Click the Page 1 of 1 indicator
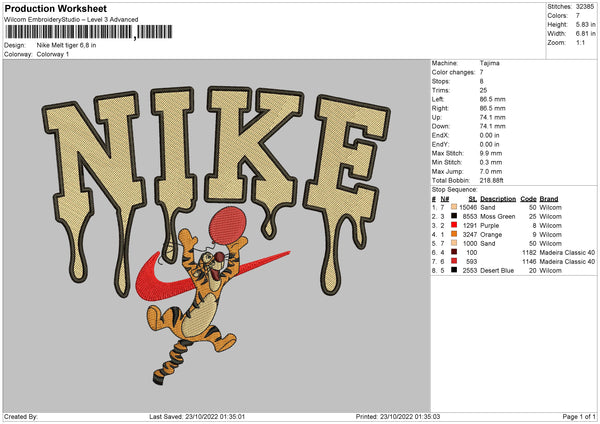This screenshot has height=424, width=600. pyautogui.click(x=579, y=416)
